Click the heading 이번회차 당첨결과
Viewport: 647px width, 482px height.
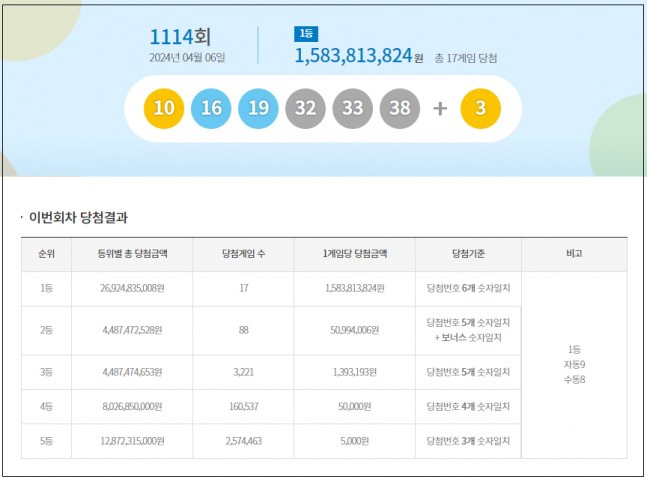tap(78, 217)
